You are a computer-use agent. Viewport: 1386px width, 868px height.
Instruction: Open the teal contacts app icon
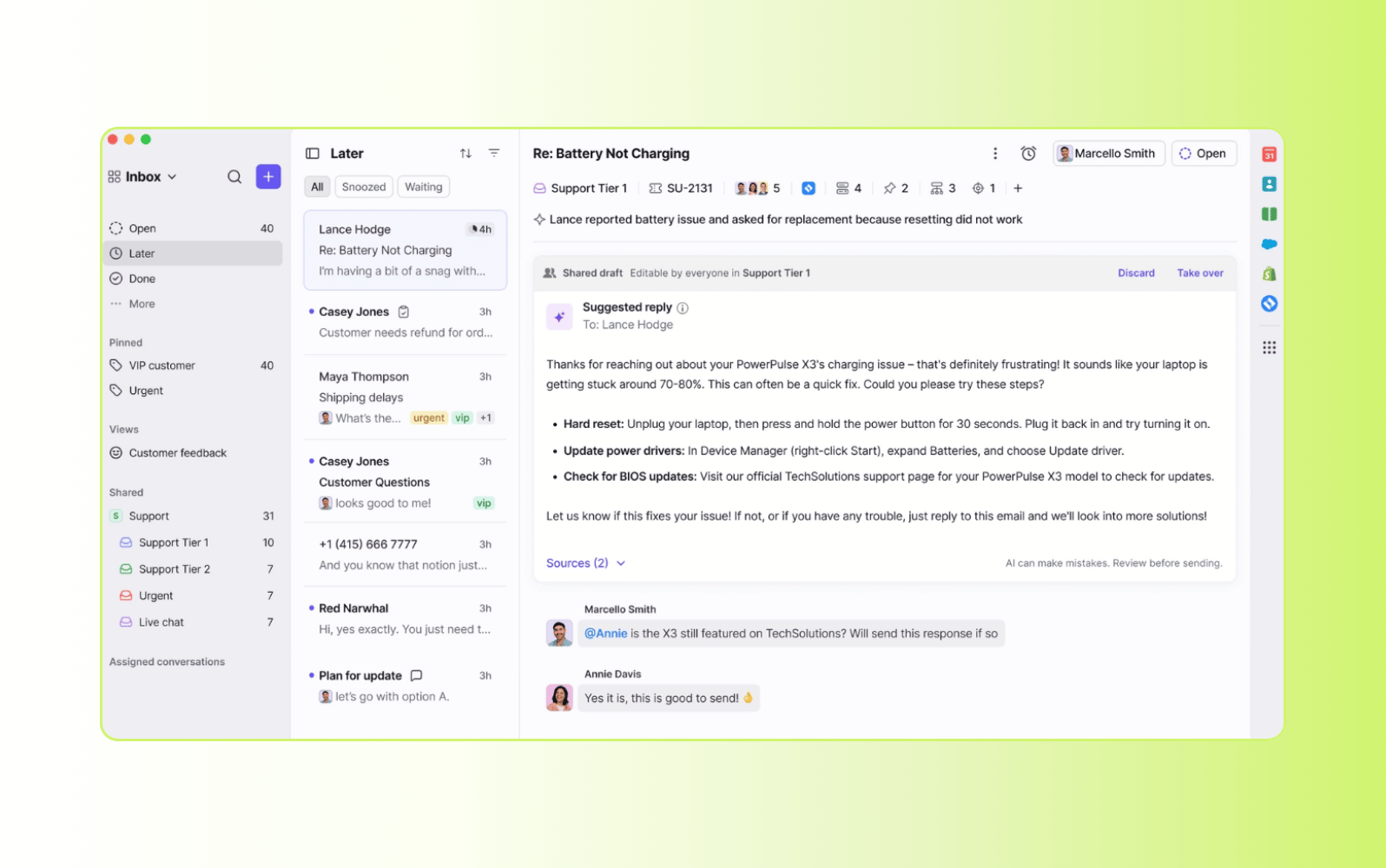click(x=1269, y=184)
